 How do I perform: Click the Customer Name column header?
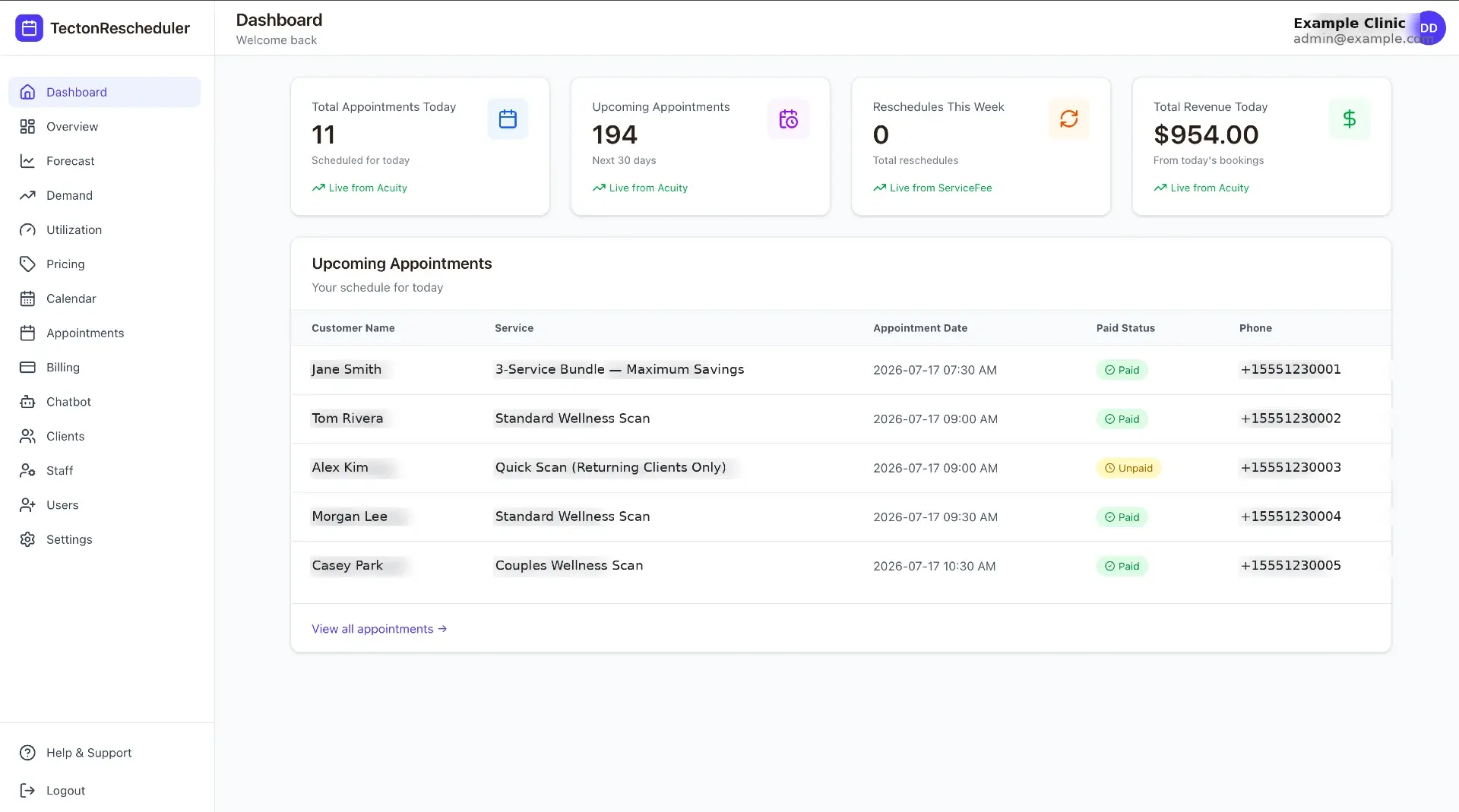click(x=353, y=328)
